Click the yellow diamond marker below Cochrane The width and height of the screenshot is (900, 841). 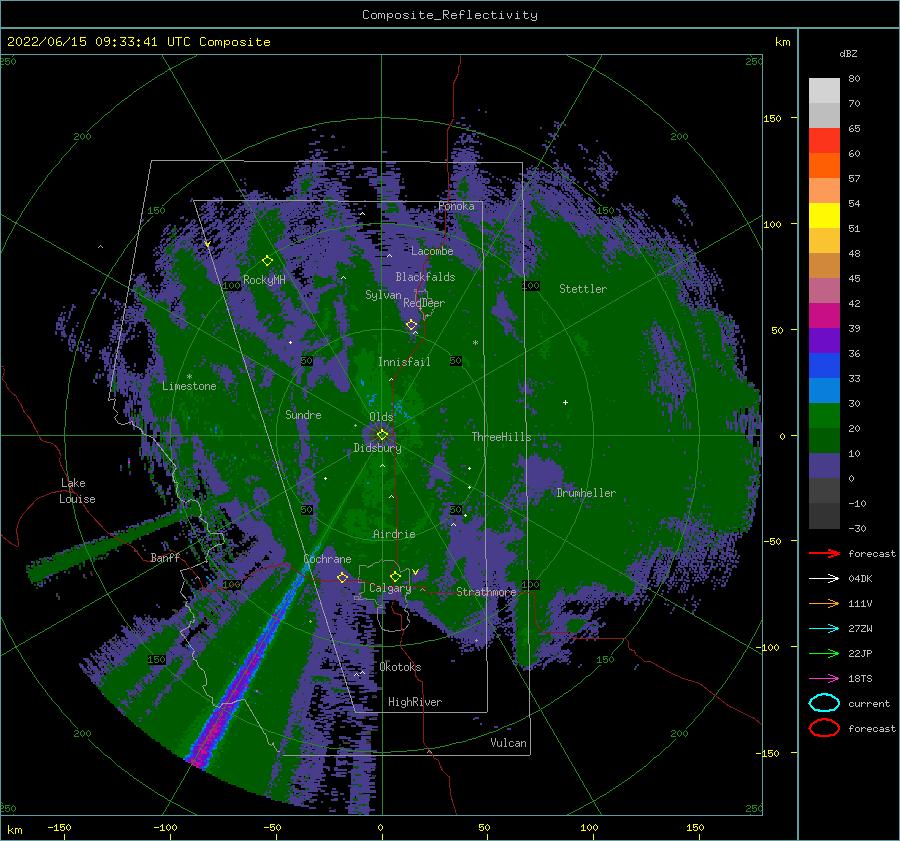click(x=342, y=577)
